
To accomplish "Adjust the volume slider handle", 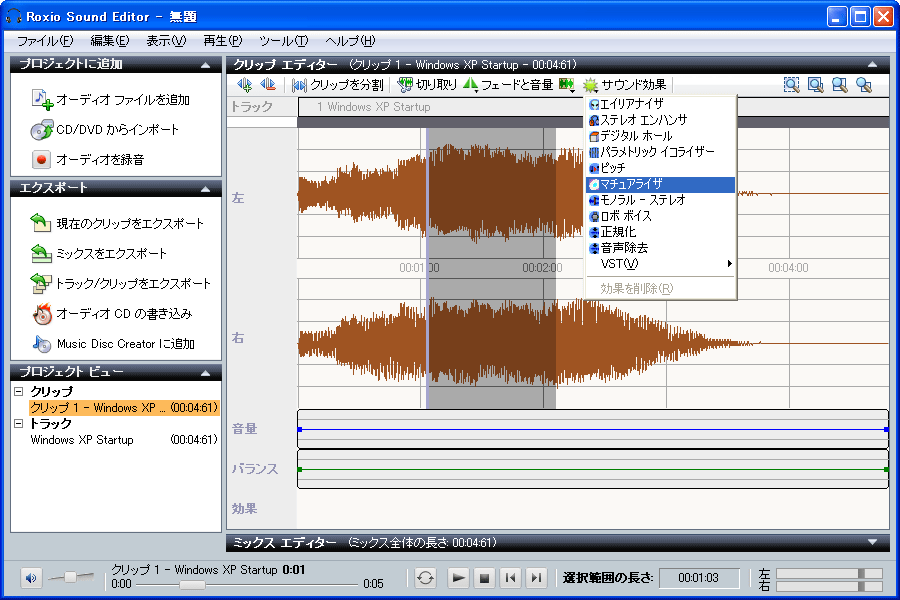I will coord(71,576).
